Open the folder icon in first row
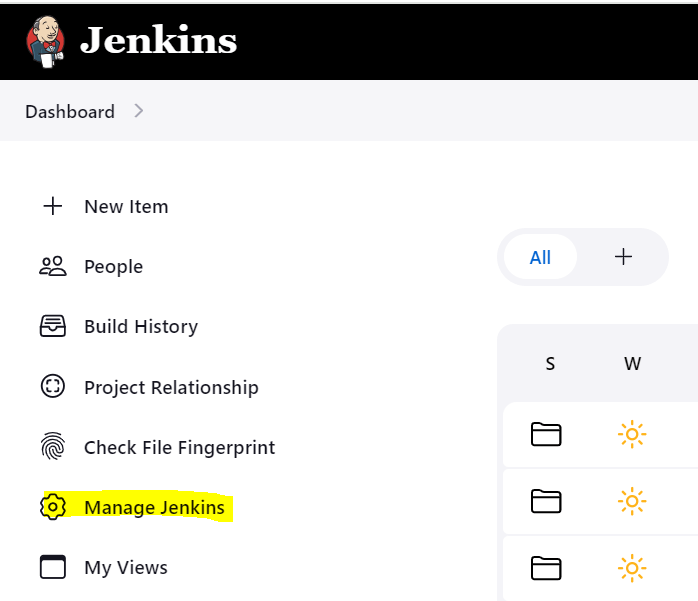This screenshot has height=601, width=698. click(546, 434)
